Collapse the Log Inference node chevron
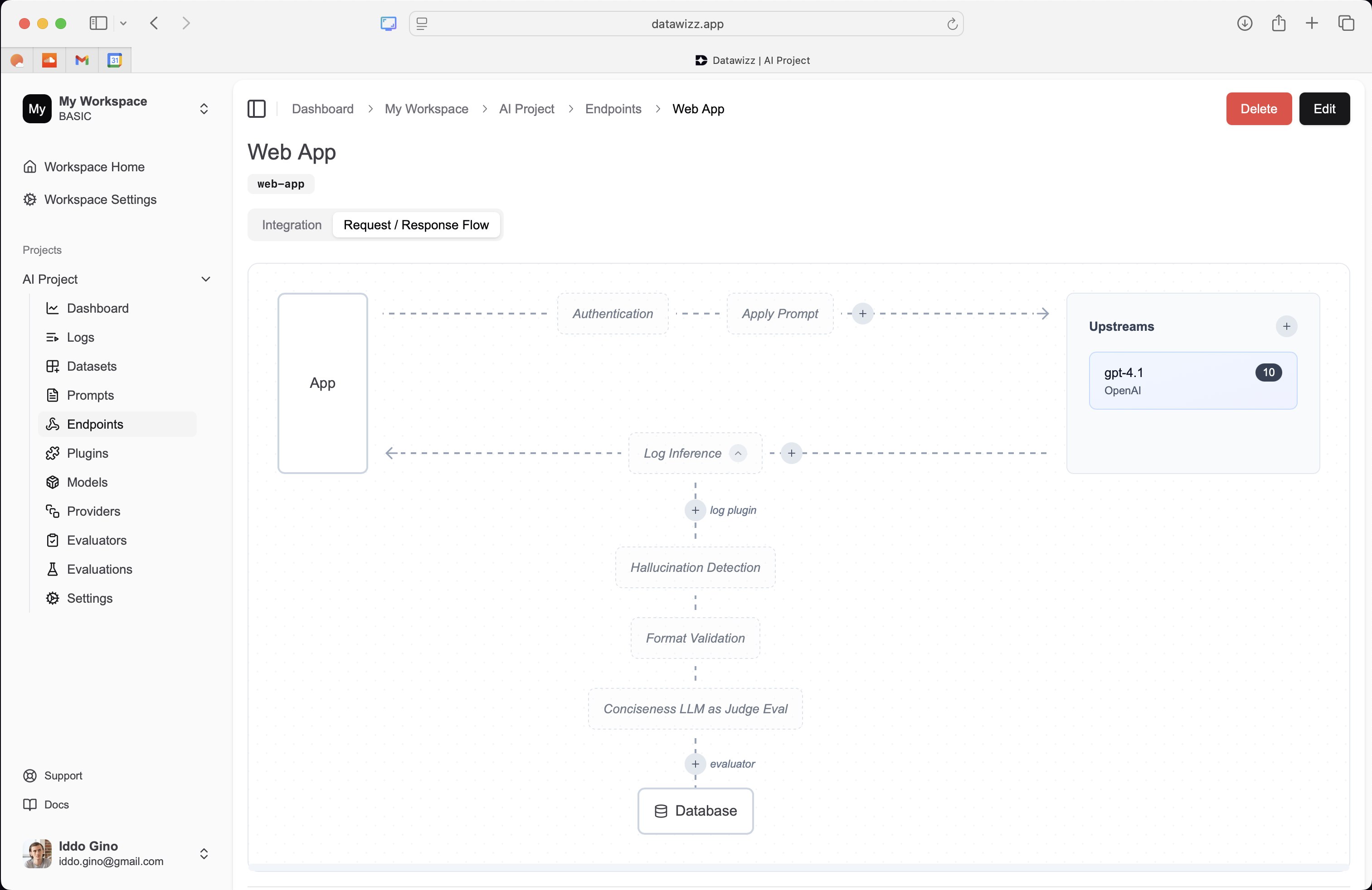The width and height of the screenshot is (1372, 890). [x=738, y=453]
